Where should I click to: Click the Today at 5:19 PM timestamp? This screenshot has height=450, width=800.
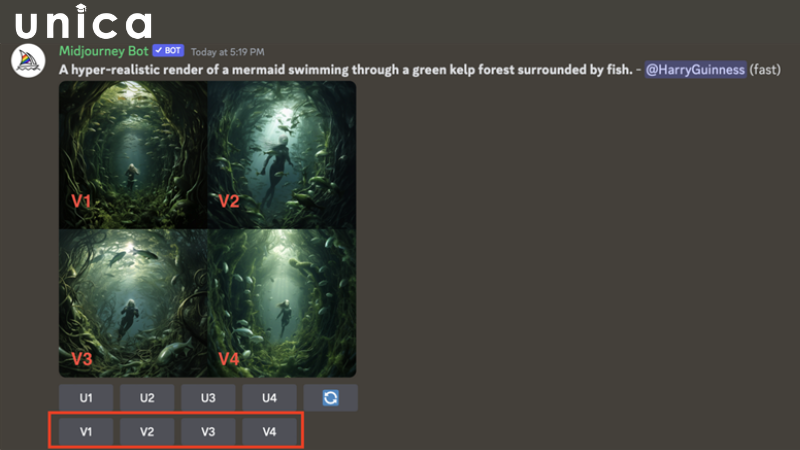point(228,52)
